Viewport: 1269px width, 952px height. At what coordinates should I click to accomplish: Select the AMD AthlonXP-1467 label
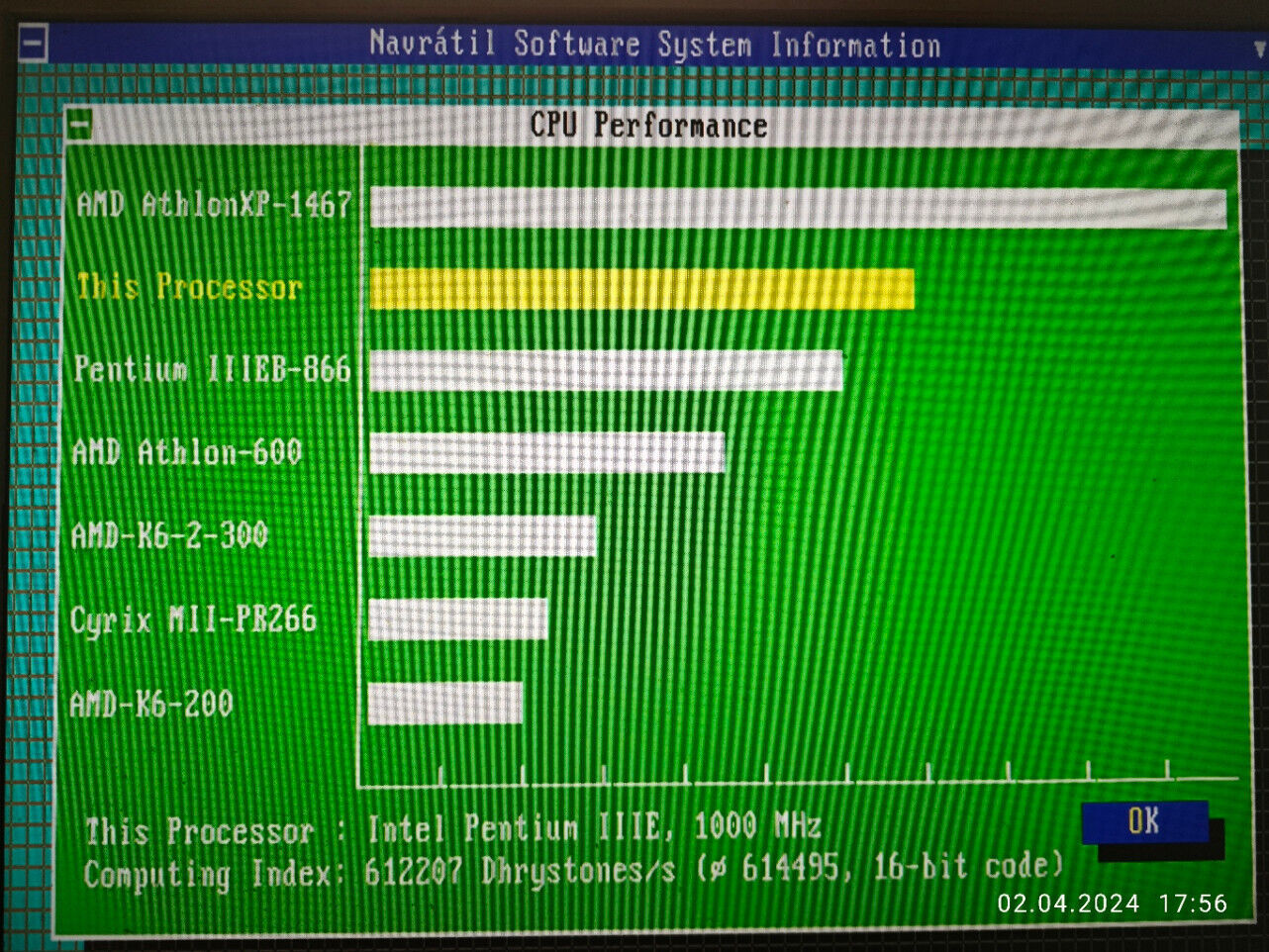pyautogui.click(x=215, y=204)
